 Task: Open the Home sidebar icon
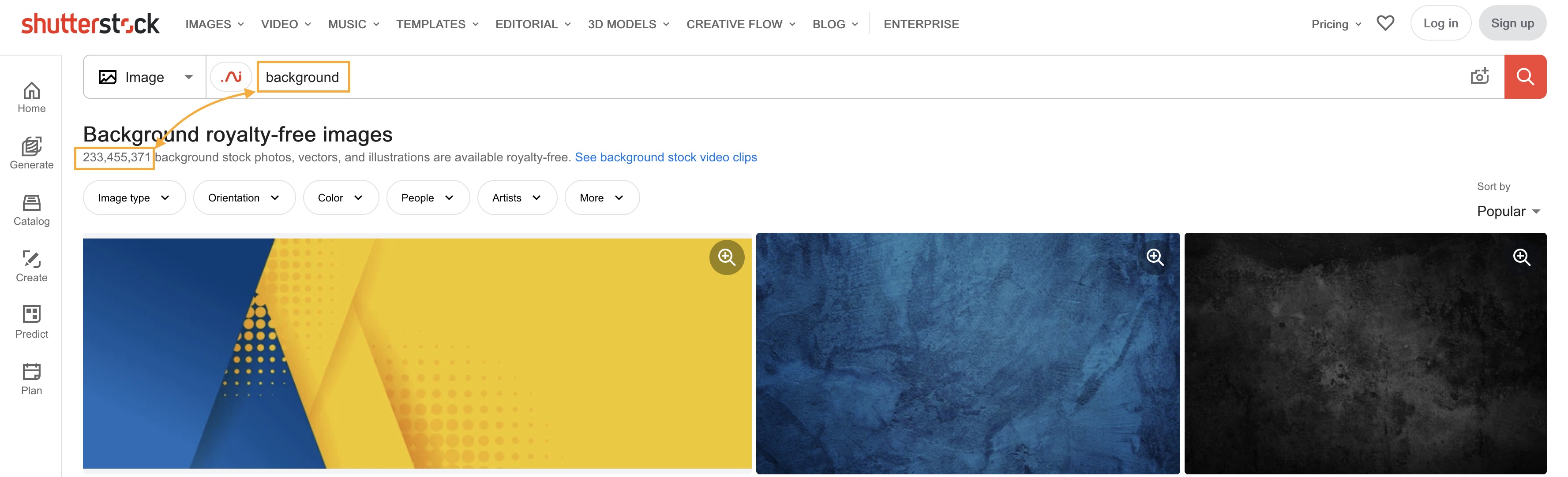click(31, 97)
